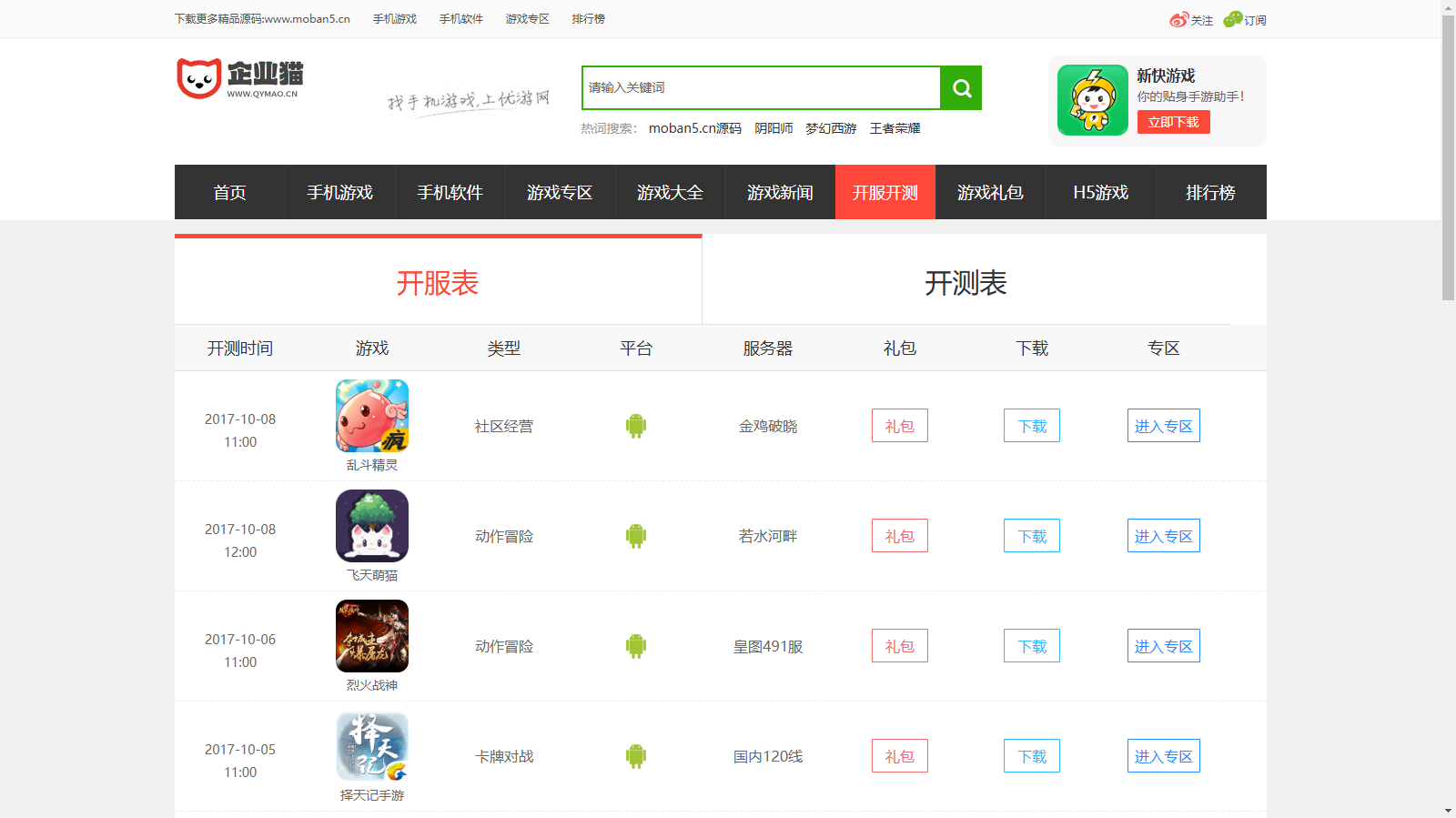Get the 礼包 for 择天记手游

(x=900, y=756)
